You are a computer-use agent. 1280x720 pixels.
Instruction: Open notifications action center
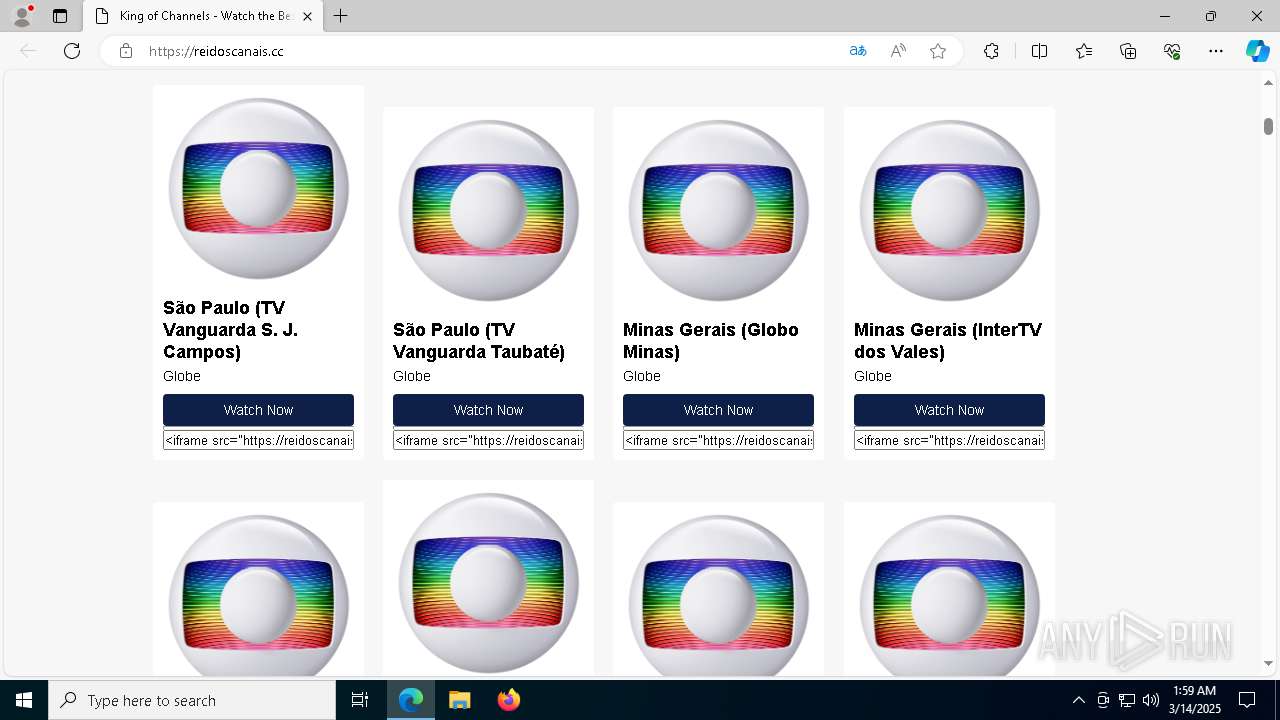point(1247,700)
